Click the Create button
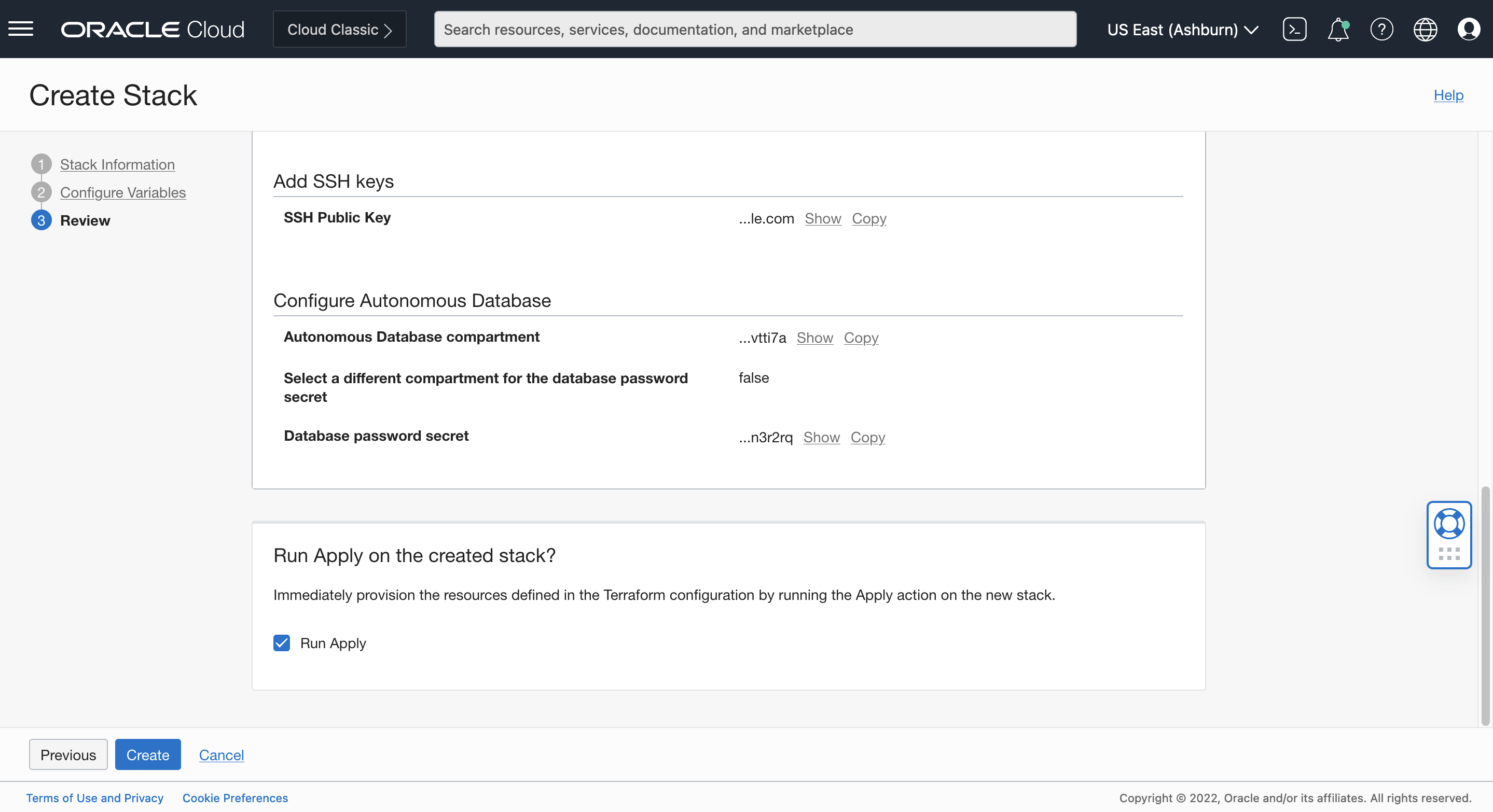The height and width of the screenshot is (812, 1493). coord(148,754)
